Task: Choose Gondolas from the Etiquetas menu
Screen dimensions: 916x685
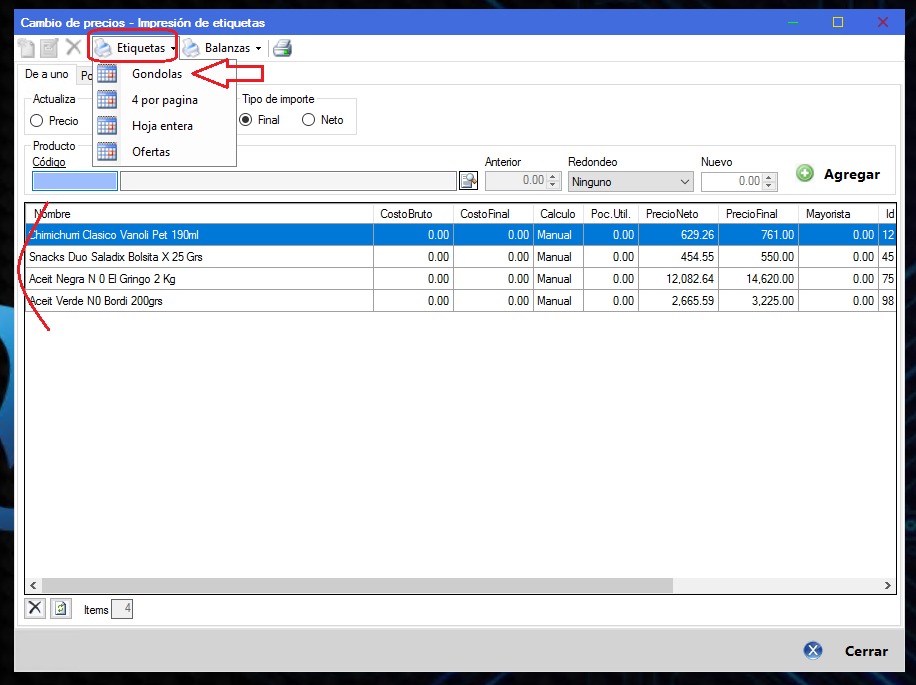Action: [x=157, y=74]
